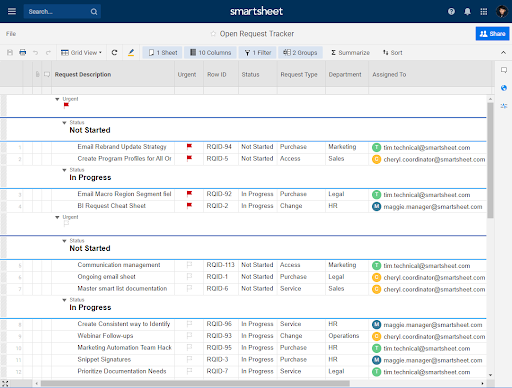The image size is (512, 388).
Task: Click the Status column header
Action: [x=250, y=74]
